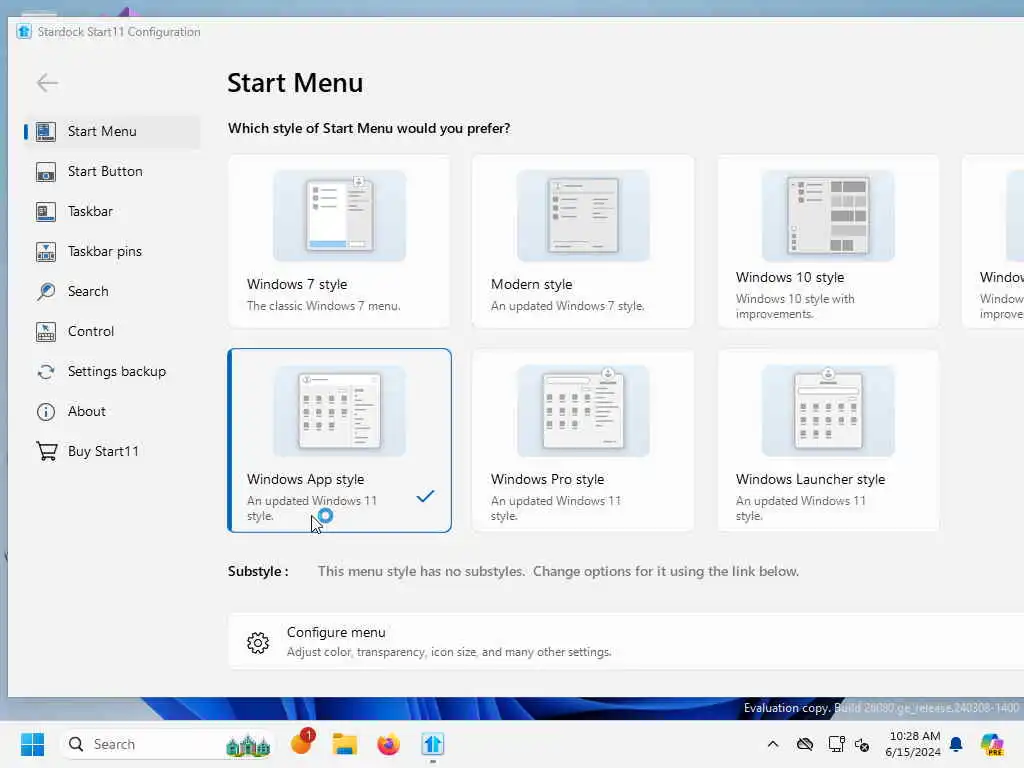This screenshot has width=1024, height=768.
Task: Click the Control keyboard sidebar icon
Action: tap(46, 332)
